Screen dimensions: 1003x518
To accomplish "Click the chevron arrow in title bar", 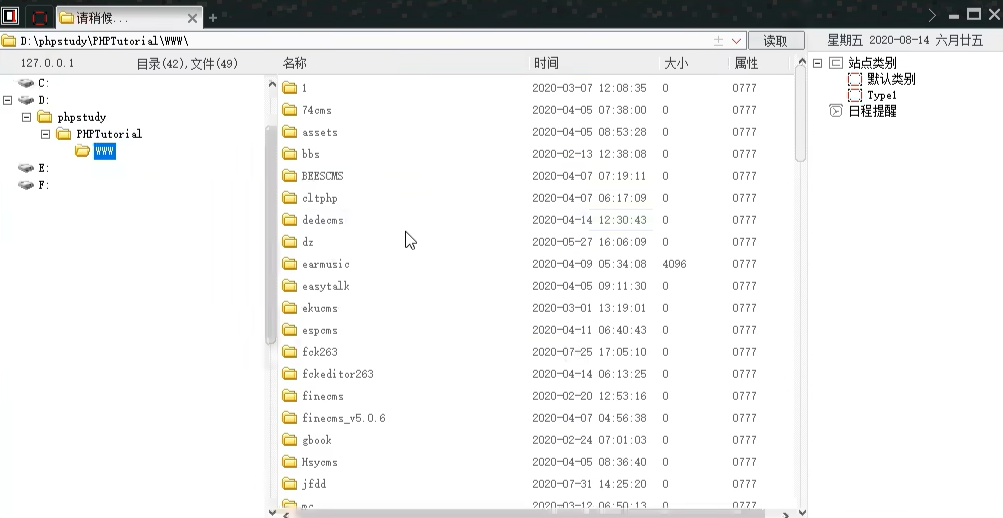I will coord(932,15).
